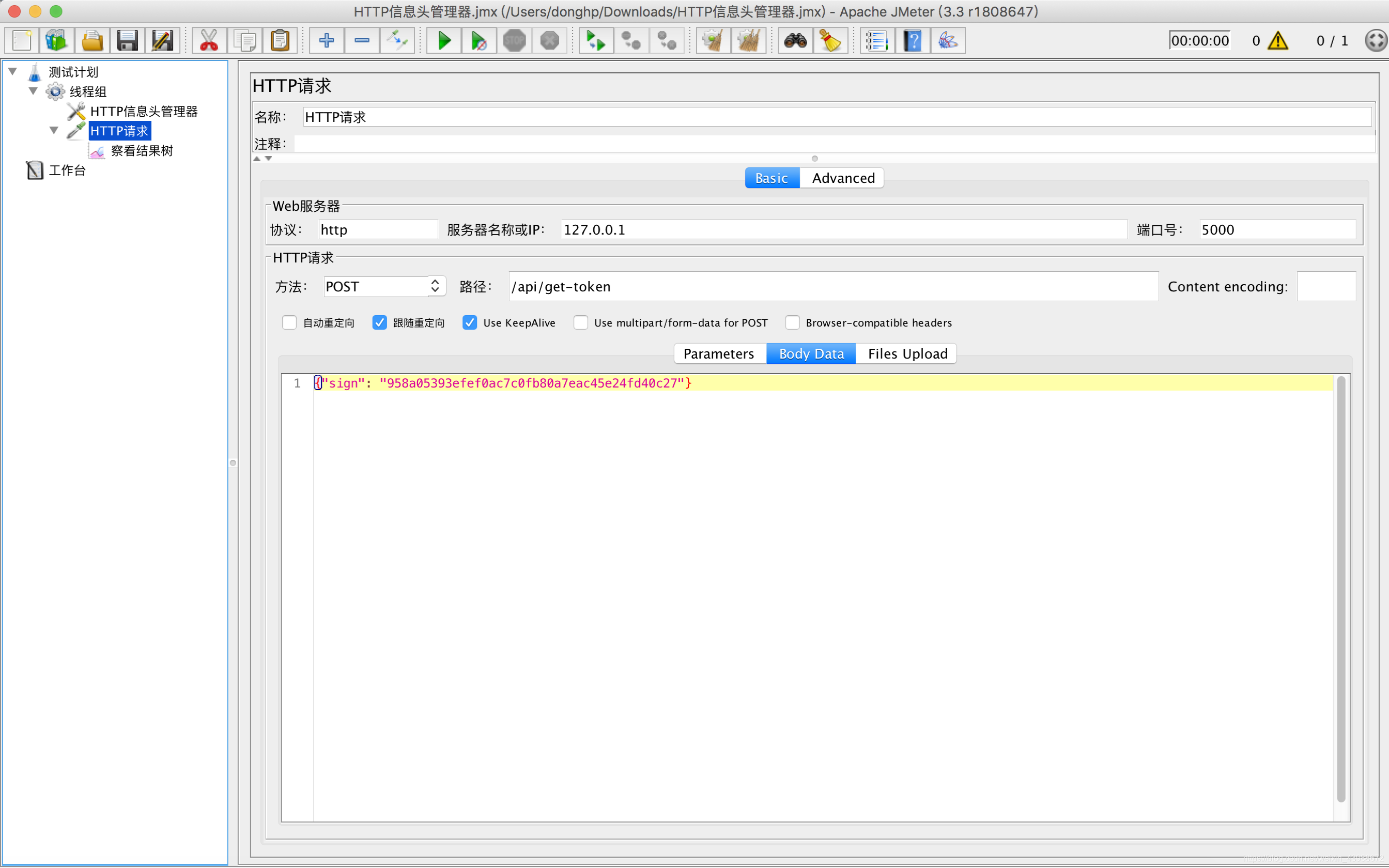Click the down arrow above the divider
This screenshot has width=1389, height=868.
(x=268, y=159)
